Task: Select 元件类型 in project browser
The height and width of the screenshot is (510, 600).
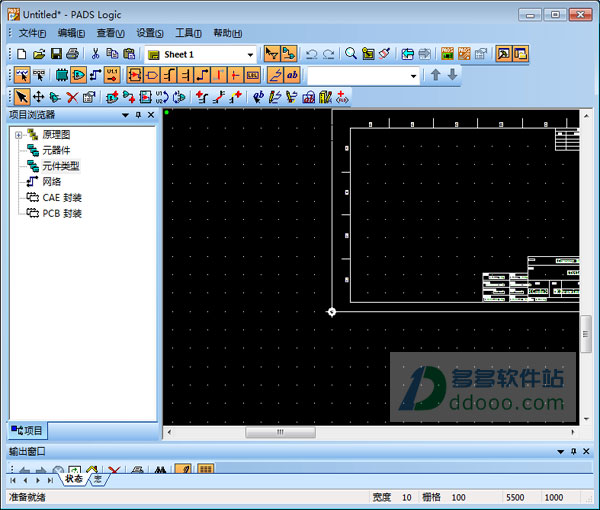Action: click(60, 166)
